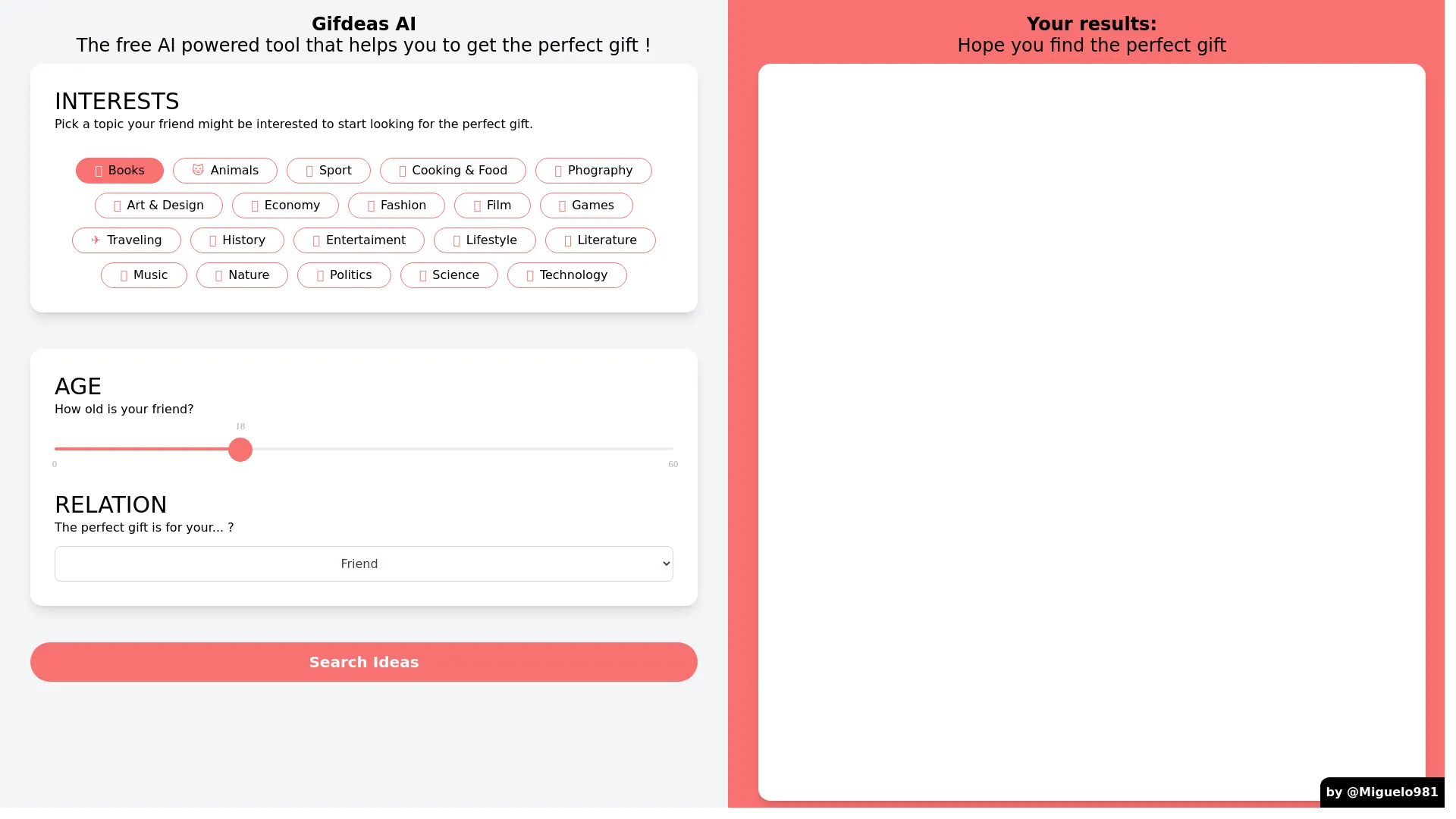Screen dimensions: 1456x819
Task: Select the Animals interest tag
Action: click(x=225, y=170)
